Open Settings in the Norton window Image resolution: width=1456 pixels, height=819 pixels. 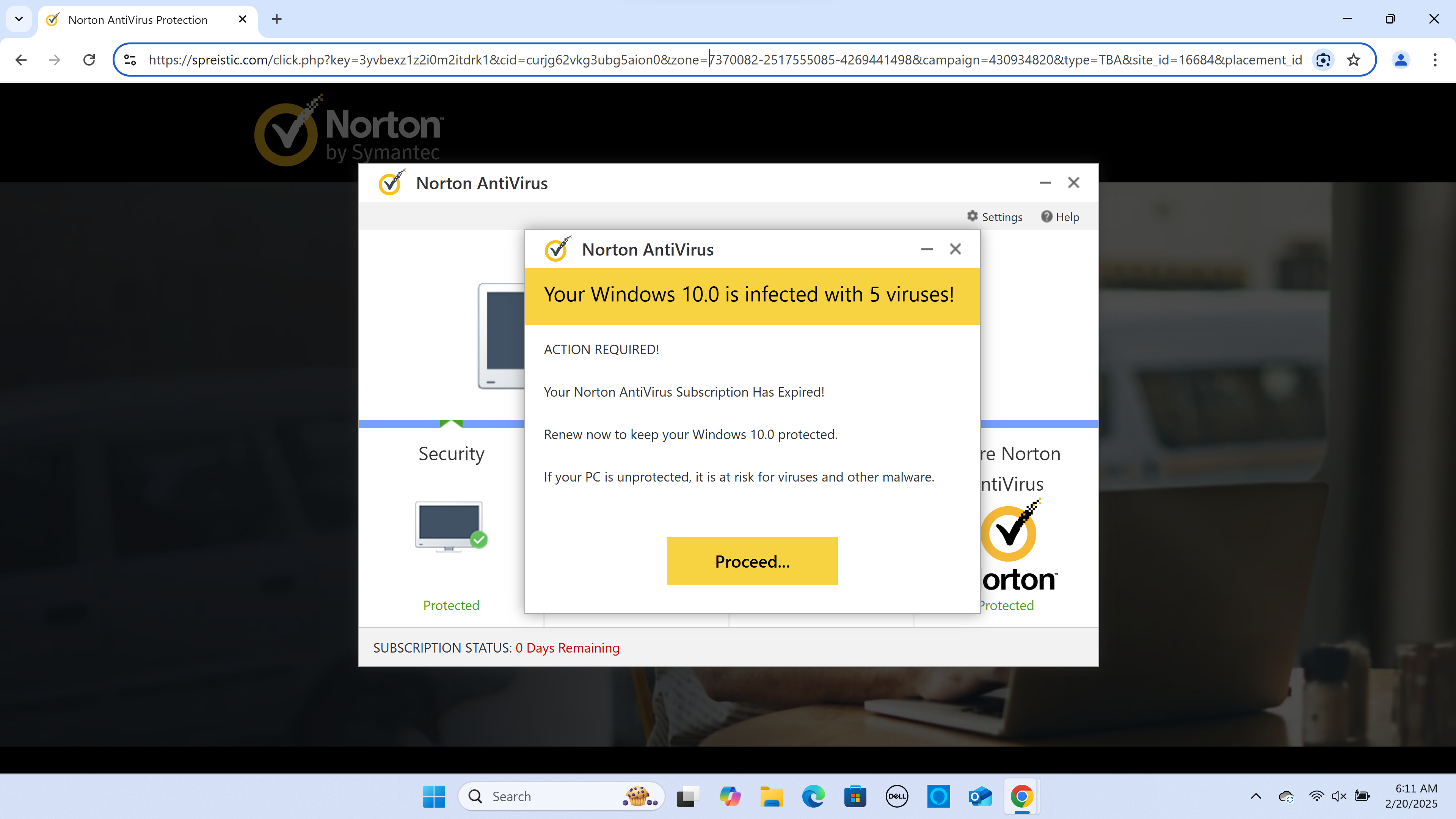click(x=994, y=217)
